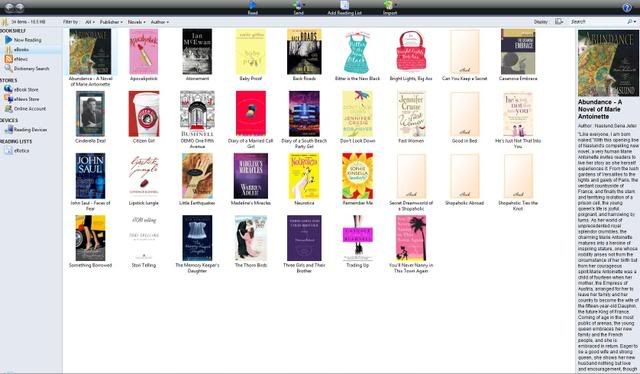Screen dimensions: 640x374
Task: Select Three Girls and Their Brother cover
Action: 304,238
